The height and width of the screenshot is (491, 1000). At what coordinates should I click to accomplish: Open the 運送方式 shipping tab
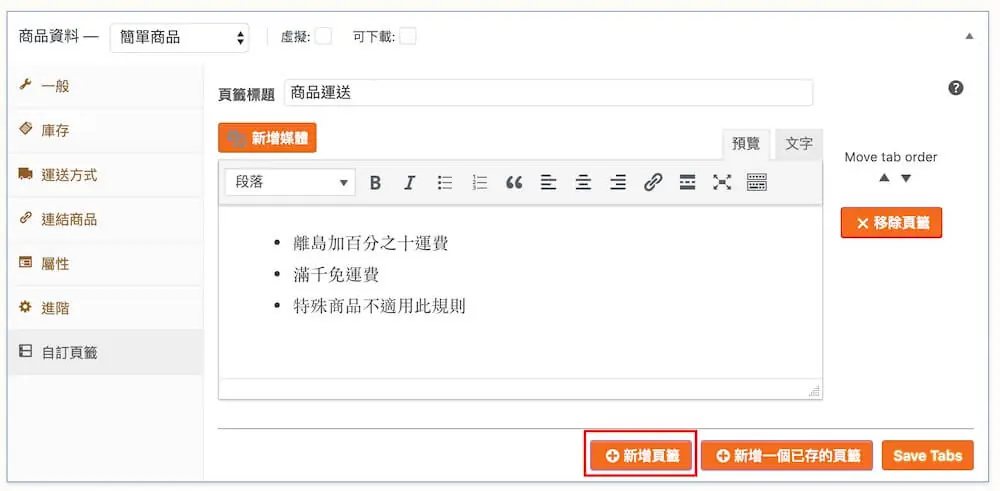(x=106, y=175)
